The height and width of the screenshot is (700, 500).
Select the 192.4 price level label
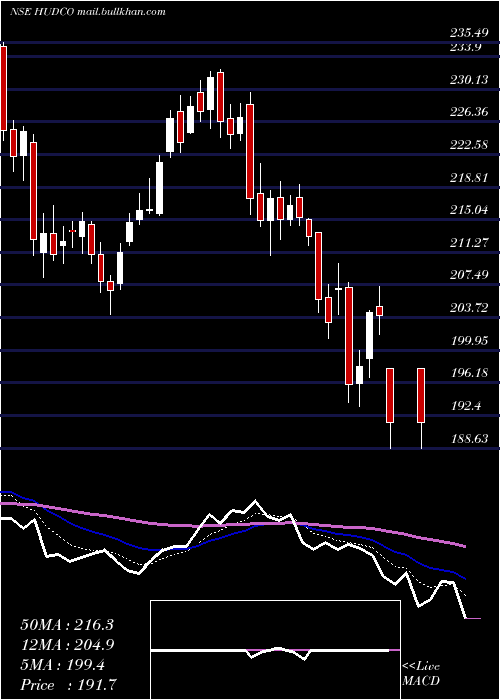[465, 406]
